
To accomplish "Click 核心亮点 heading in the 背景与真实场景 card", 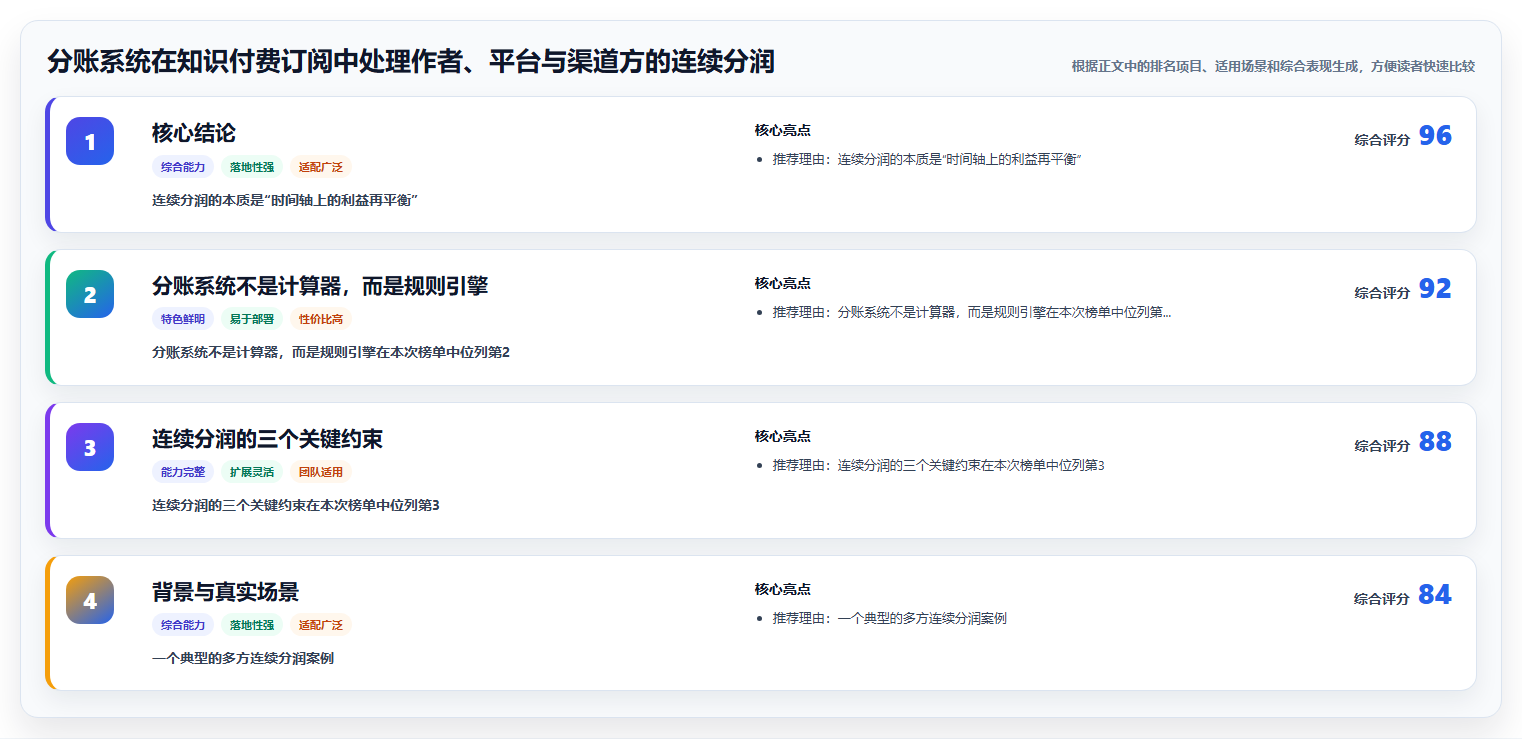I will (x=783, y=589).
